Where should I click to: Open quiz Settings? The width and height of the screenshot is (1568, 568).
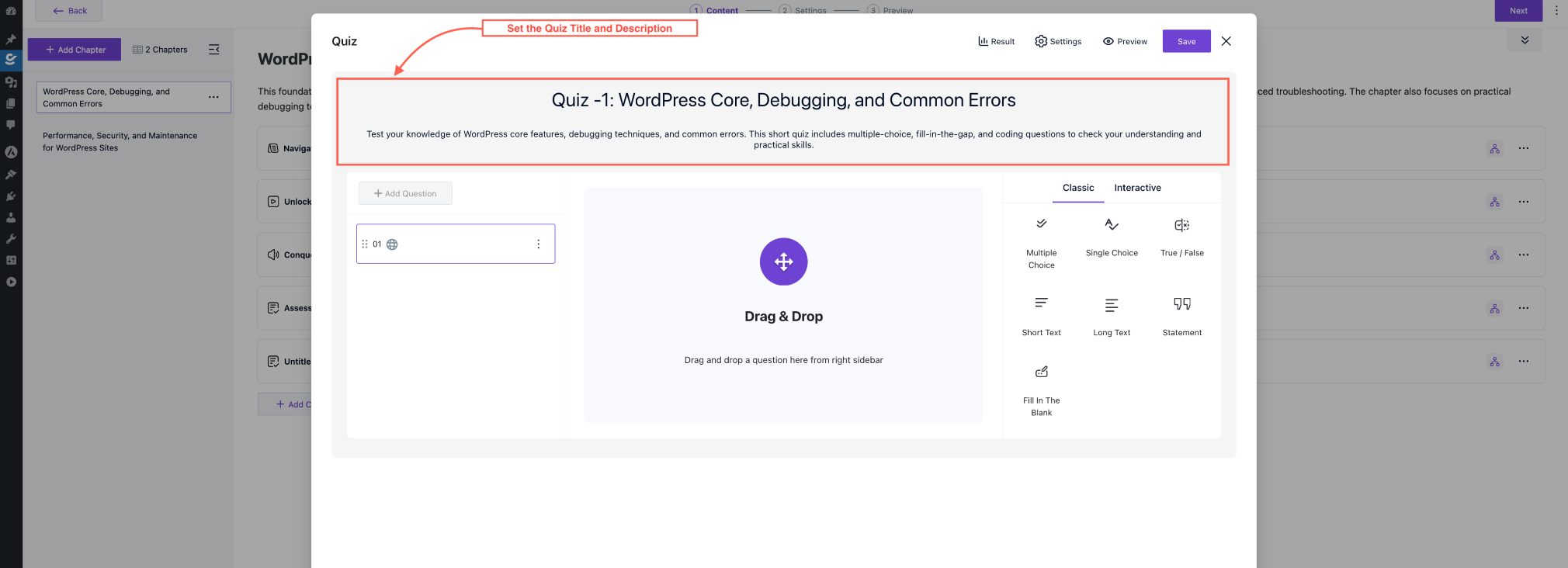[x=1058, y=41]
